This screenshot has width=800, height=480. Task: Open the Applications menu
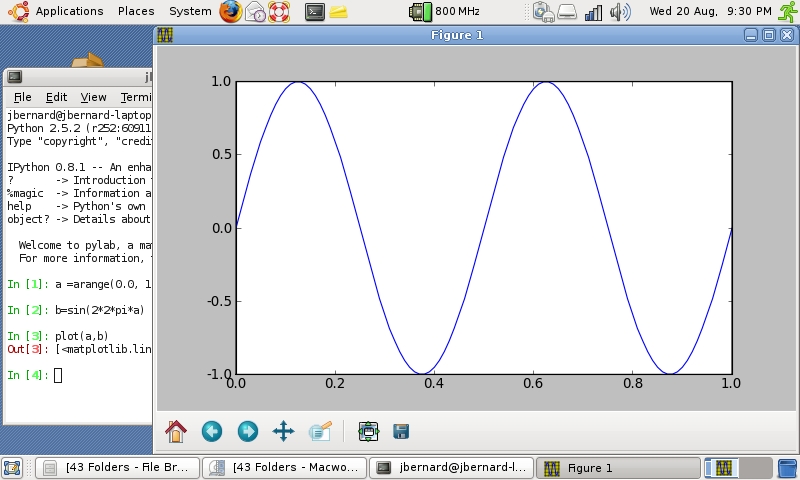69,12
